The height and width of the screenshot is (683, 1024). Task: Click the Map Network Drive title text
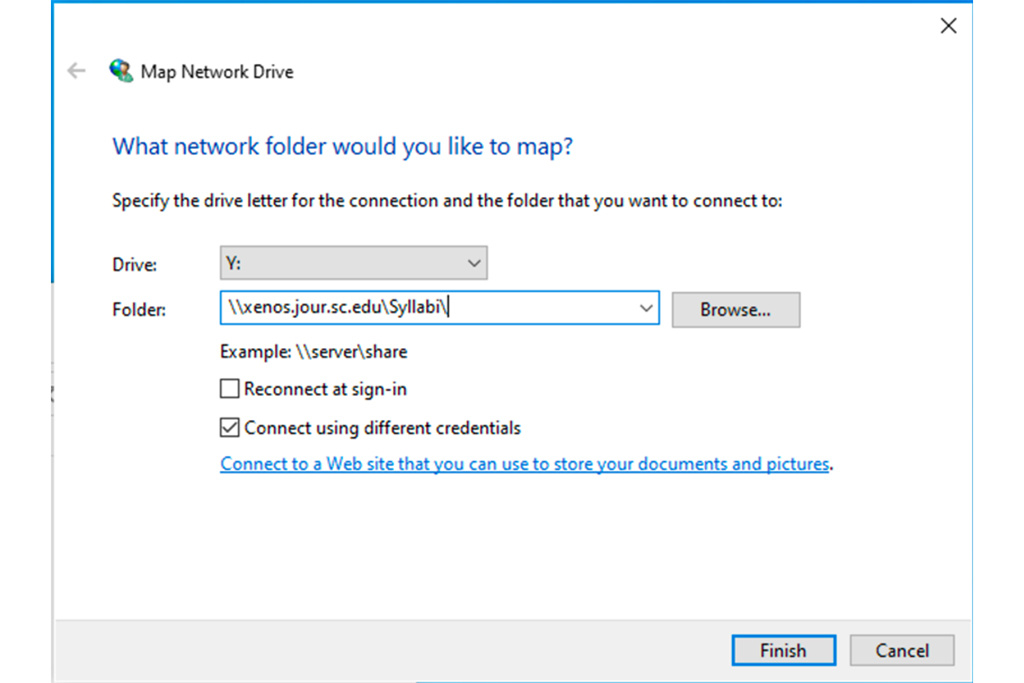tap(217, 72)
